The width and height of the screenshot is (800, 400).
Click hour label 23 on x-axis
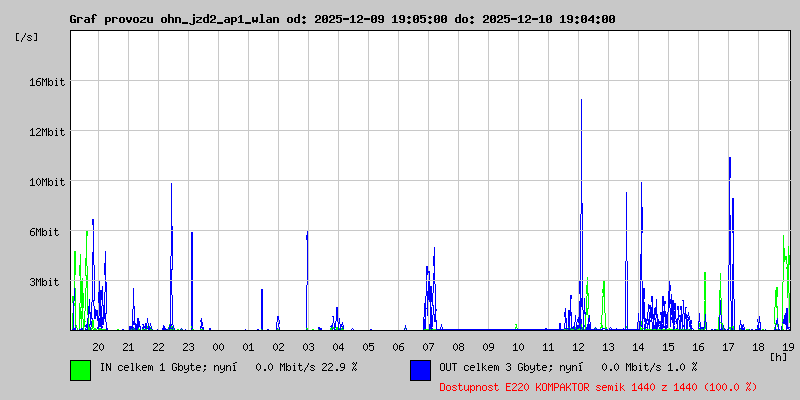[189, 347]
